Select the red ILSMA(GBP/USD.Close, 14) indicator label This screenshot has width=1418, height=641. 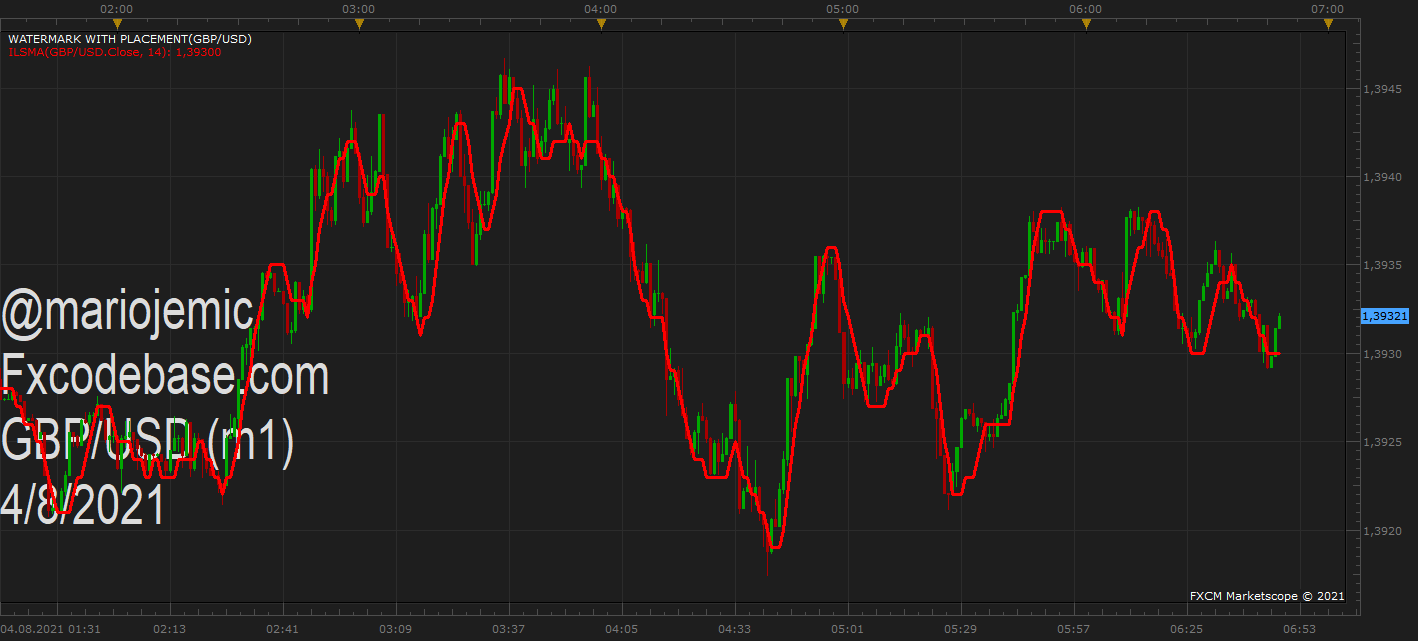point(115,51)
